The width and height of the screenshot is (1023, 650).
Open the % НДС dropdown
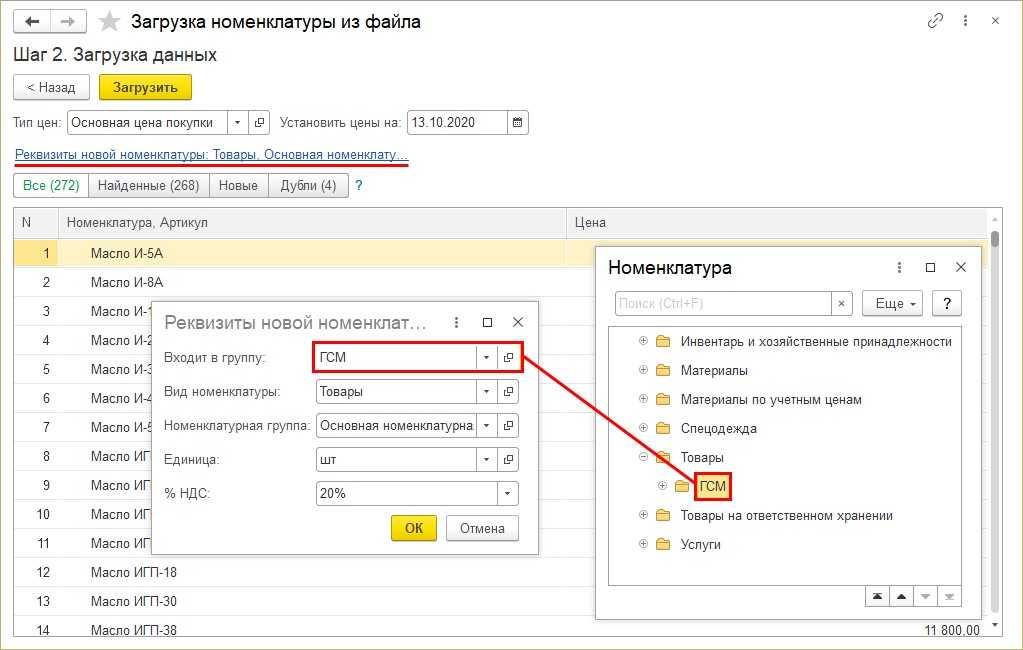pyautogui.click(x=508, y=494)
